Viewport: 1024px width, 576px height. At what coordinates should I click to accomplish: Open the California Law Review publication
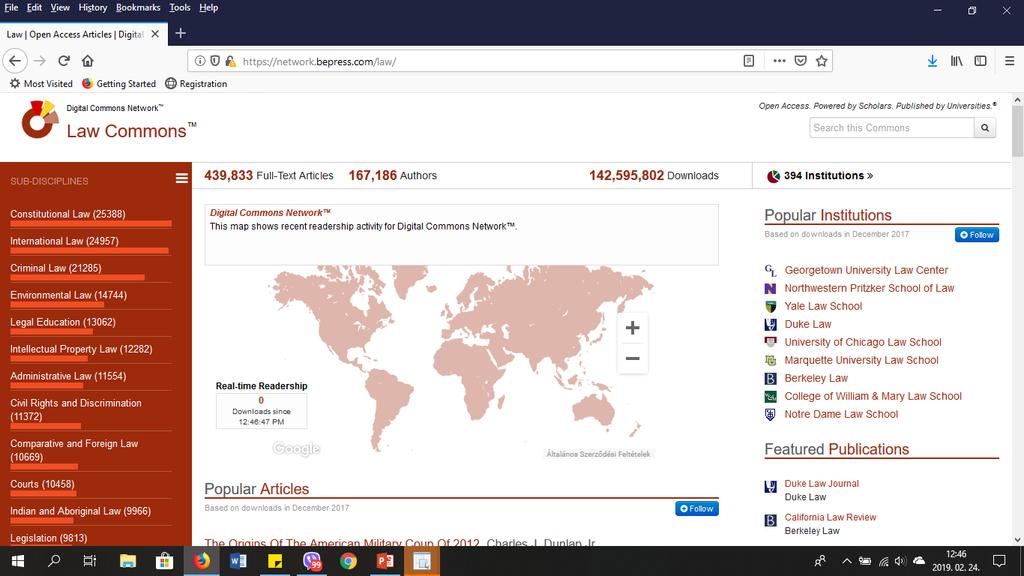tap(830, 517)
